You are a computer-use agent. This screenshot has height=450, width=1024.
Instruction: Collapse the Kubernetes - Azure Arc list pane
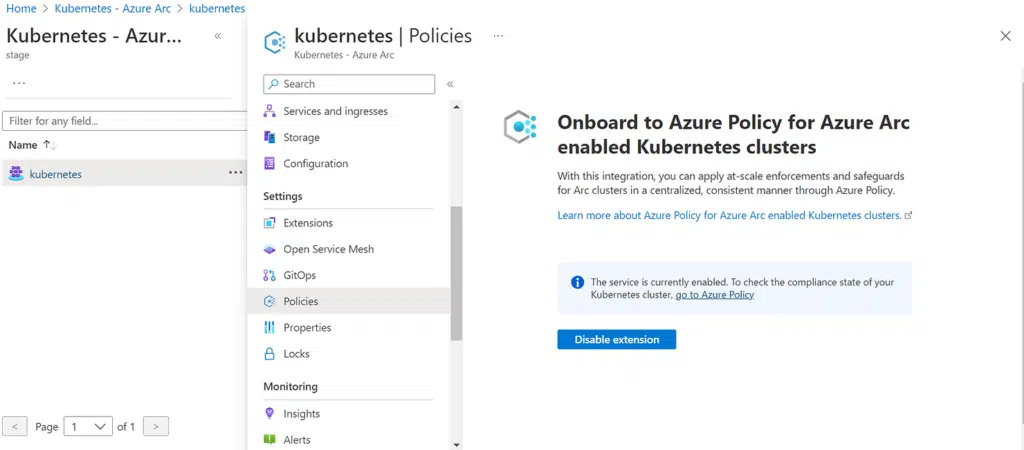click(217, 36)
